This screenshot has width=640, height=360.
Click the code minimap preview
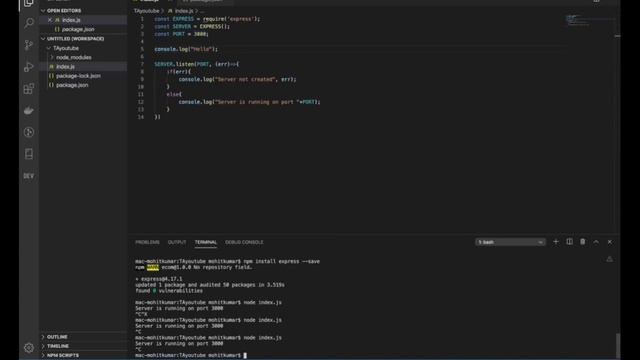tap(578, 20)
